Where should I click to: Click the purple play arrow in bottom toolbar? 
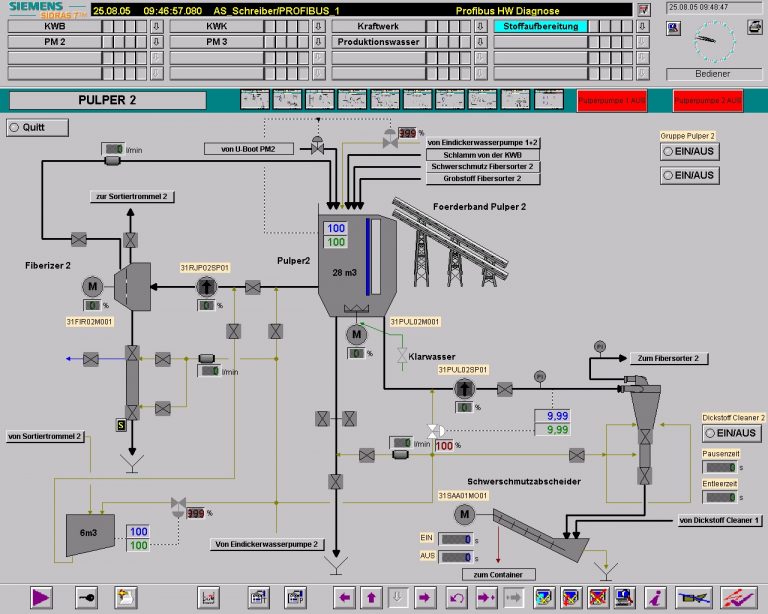click(x=41, y=597)
